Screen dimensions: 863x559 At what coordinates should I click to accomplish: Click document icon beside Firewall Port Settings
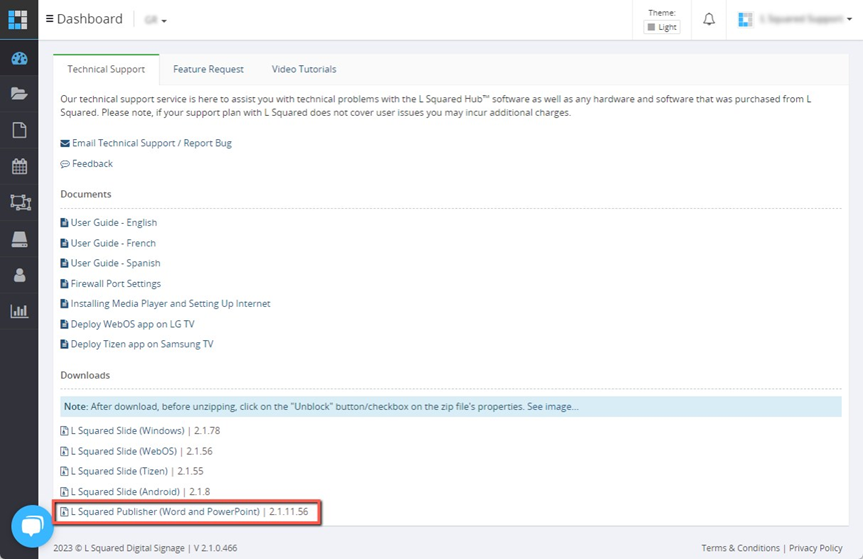point(64,284)
